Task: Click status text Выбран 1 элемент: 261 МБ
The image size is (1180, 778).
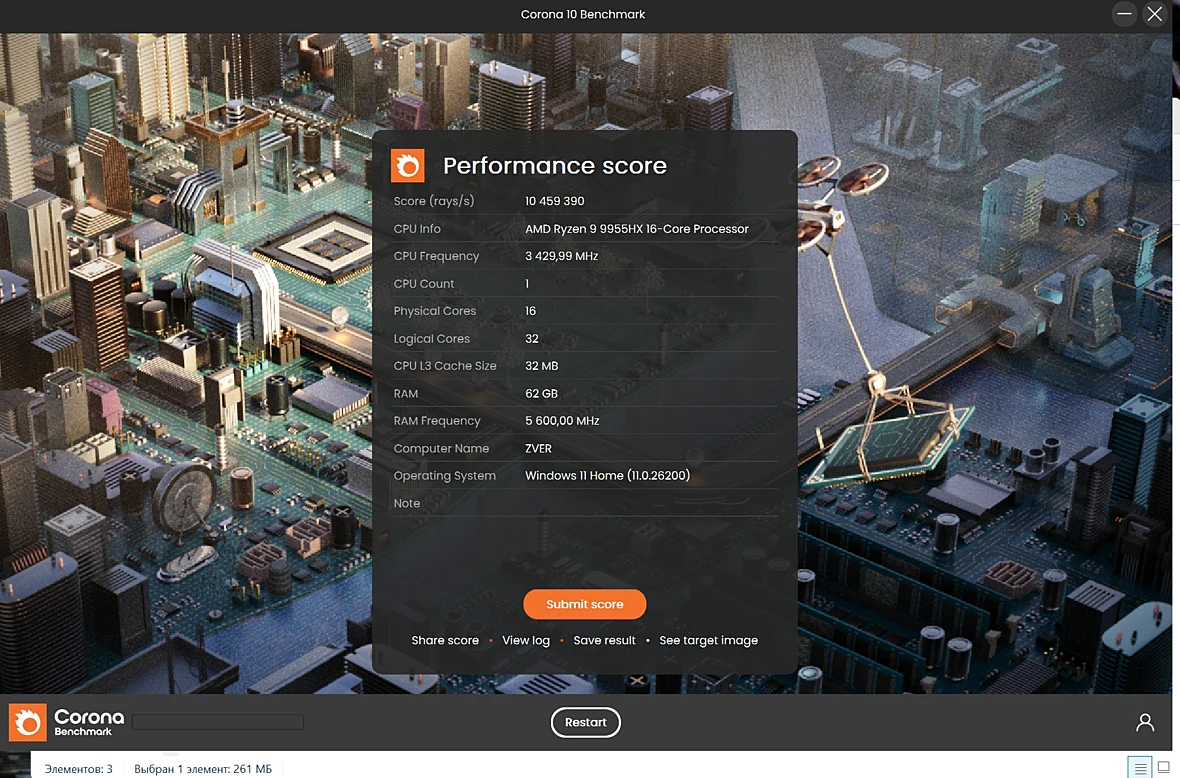Action: 203,769
